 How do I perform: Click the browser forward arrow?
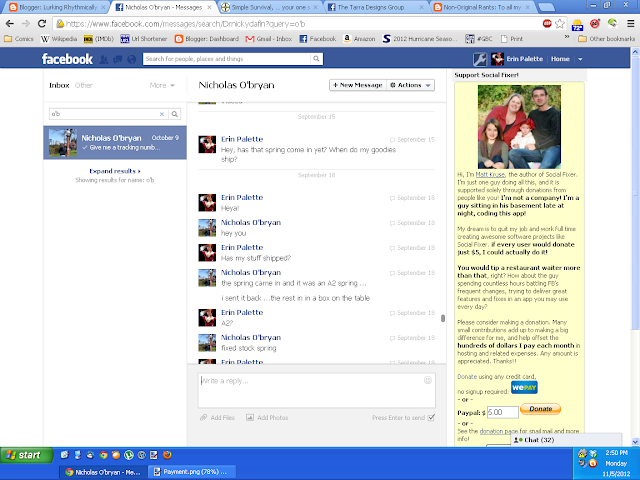(x=26, y=24)
